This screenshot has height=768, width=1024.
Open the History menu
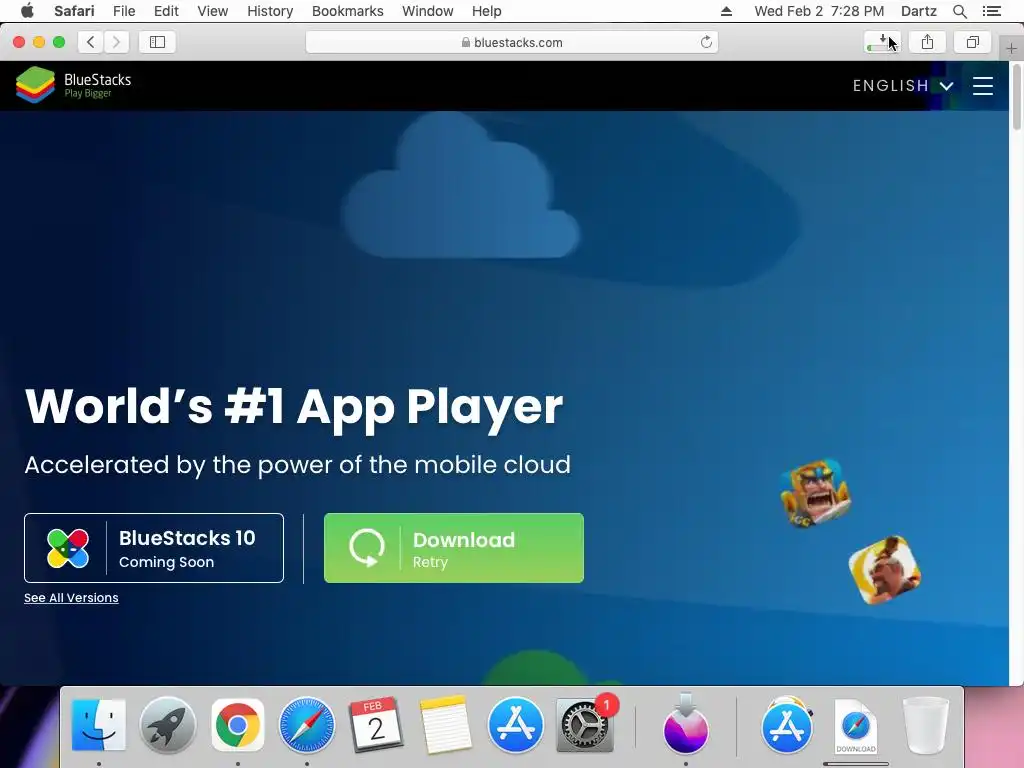[270, 11]
